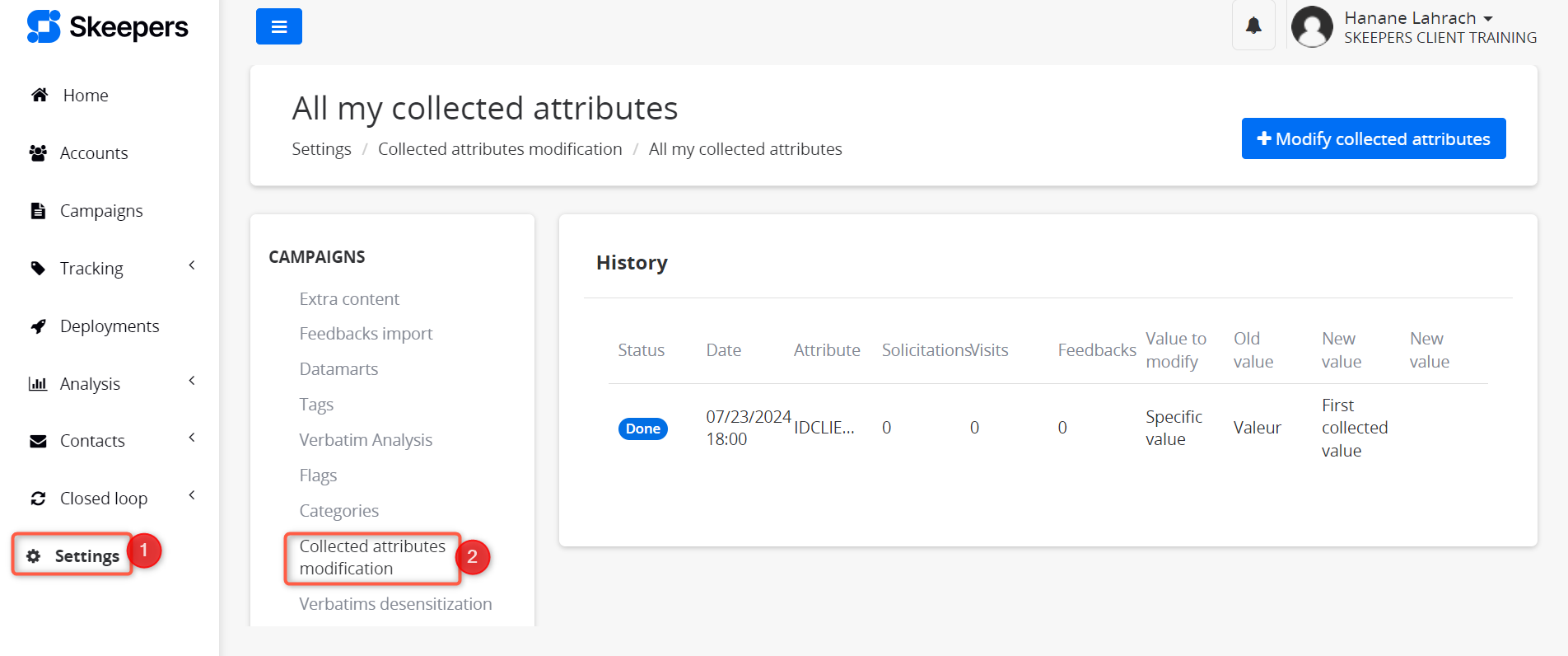
Task: Click the Done status badge
Action: [643, 429]
